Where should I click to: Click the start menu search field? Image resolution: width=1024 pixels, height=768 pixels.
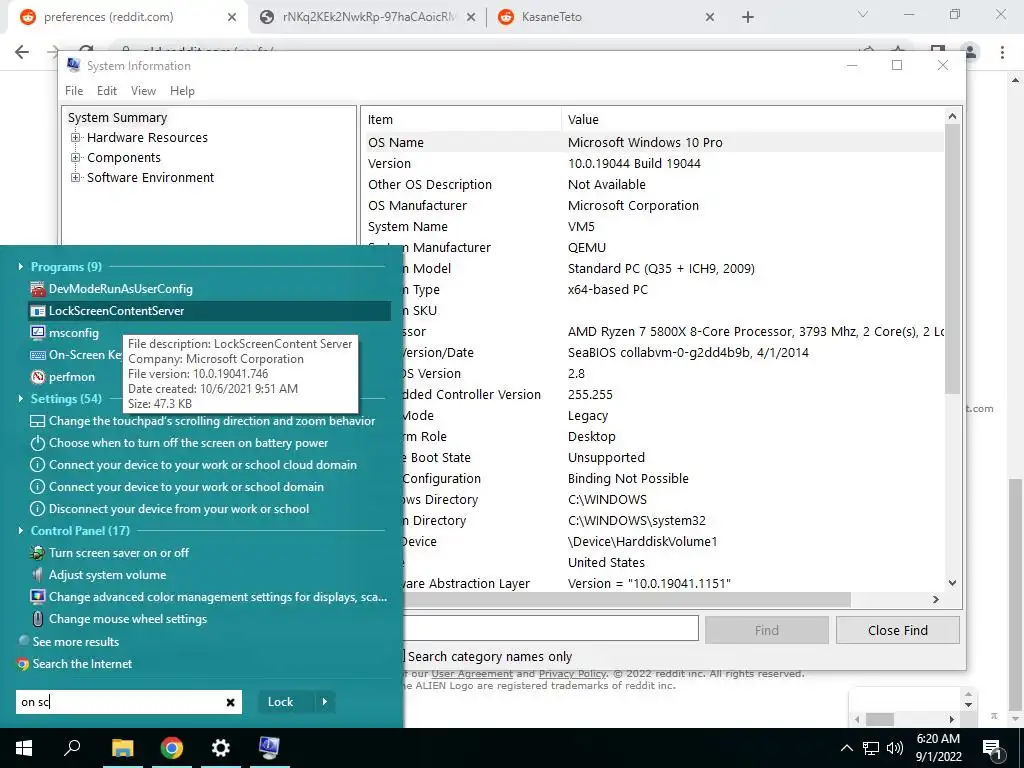[121, 702]
